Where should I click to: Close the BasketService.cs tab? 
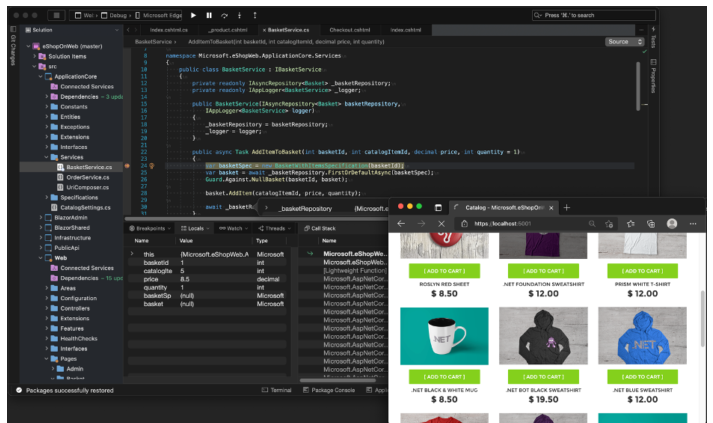coord(264,30)
